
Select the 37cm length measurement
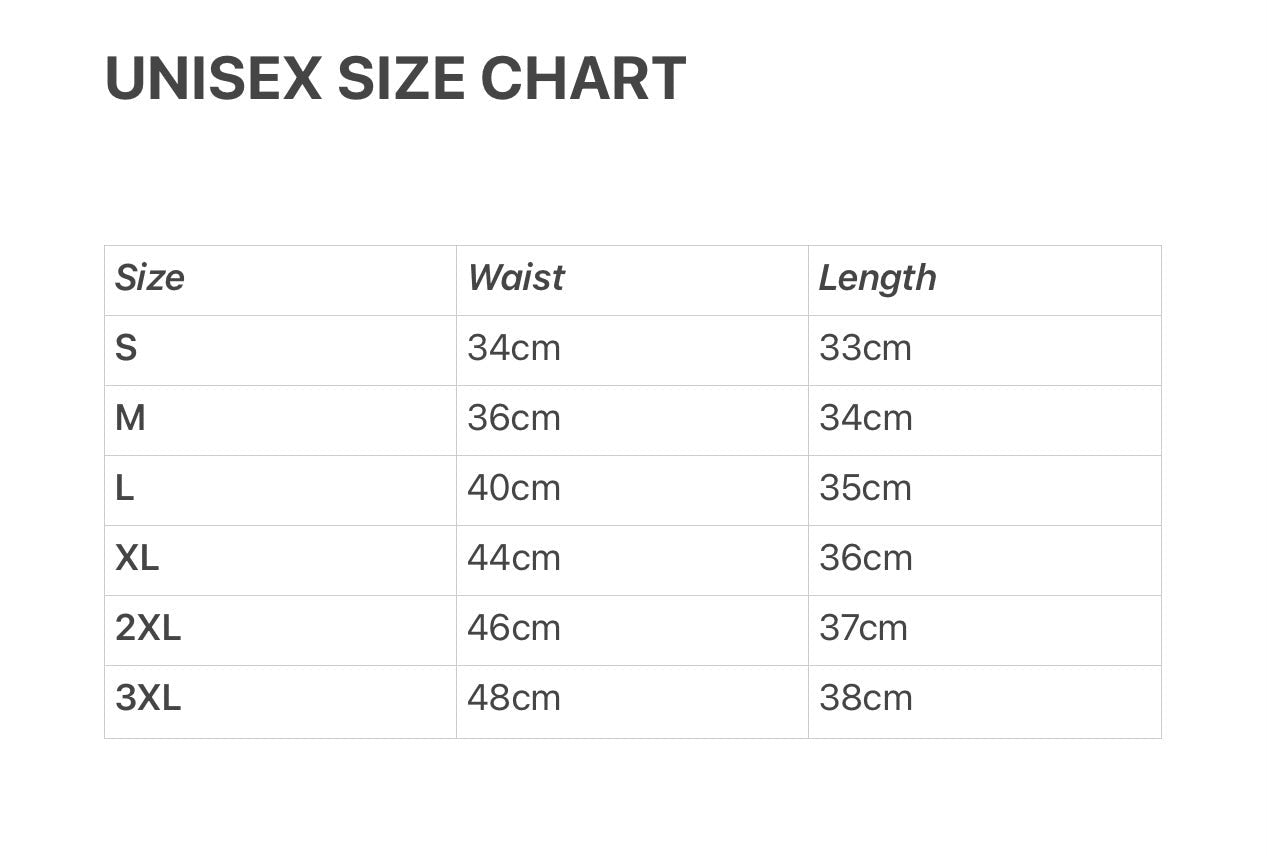tap(863, 628)
